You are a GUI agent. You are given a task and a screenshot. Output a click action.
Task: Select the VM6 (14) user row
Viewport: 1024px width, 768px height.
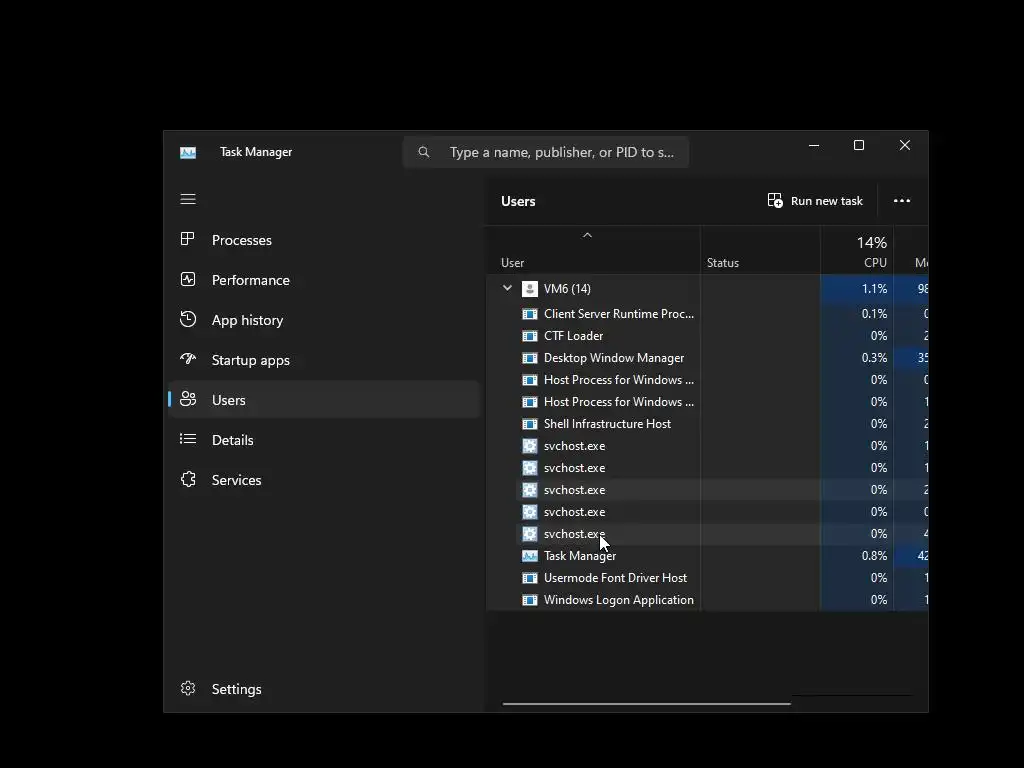point(707,289)
